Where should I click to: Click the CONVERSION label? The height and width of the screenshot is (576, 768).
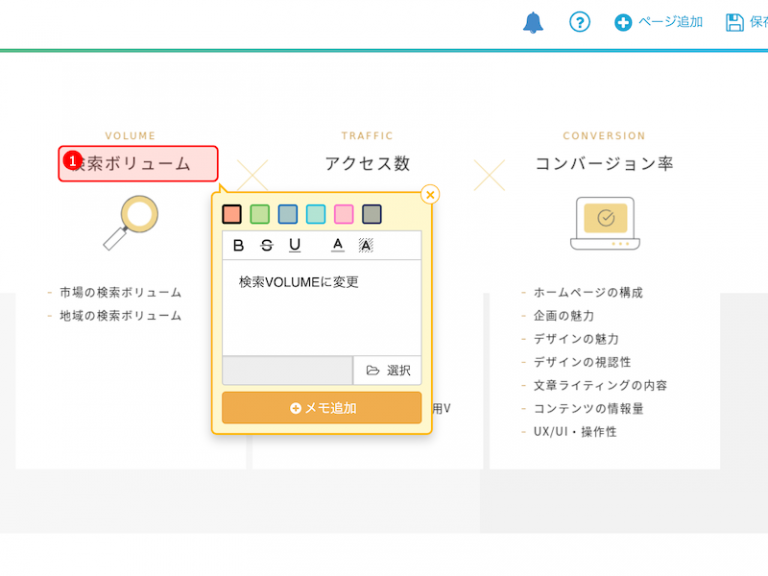point(604,136)
